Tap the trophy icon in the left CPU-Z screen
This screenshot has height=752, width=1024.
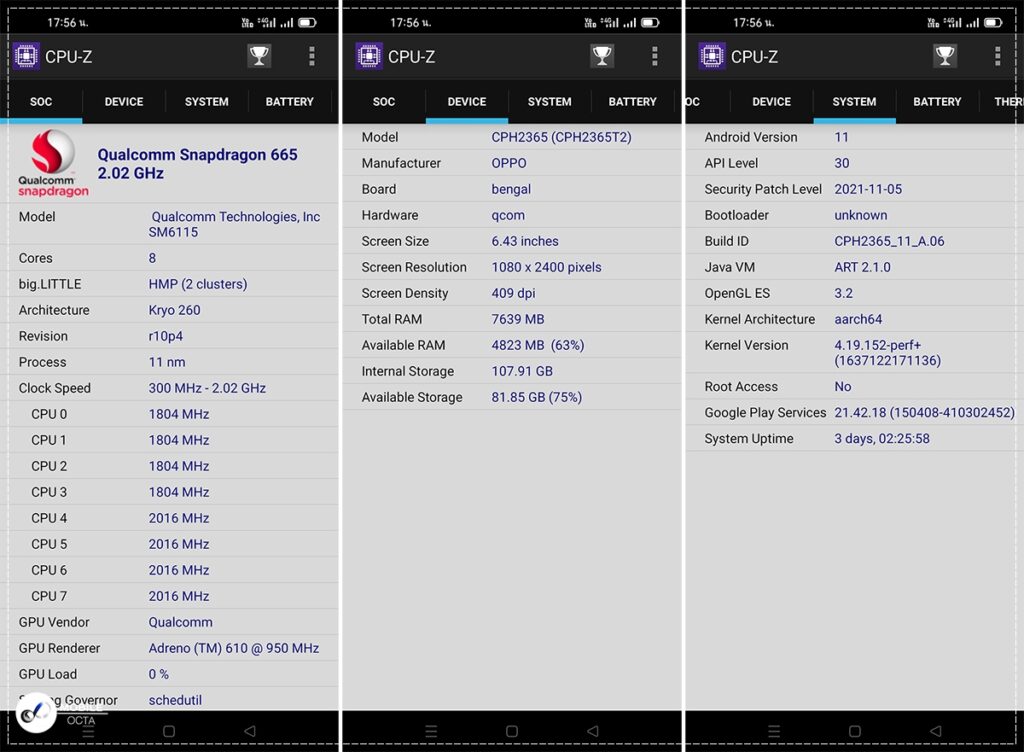pyautogui.click(x=259, y=56)
